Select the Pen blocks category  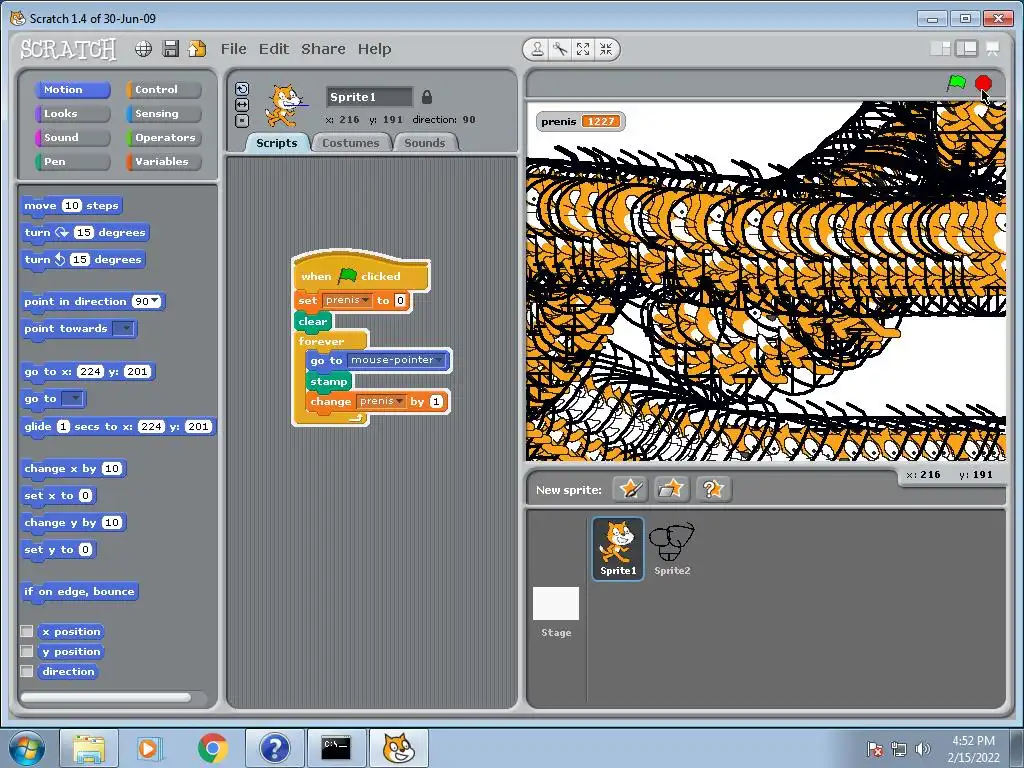click(71, 162)
